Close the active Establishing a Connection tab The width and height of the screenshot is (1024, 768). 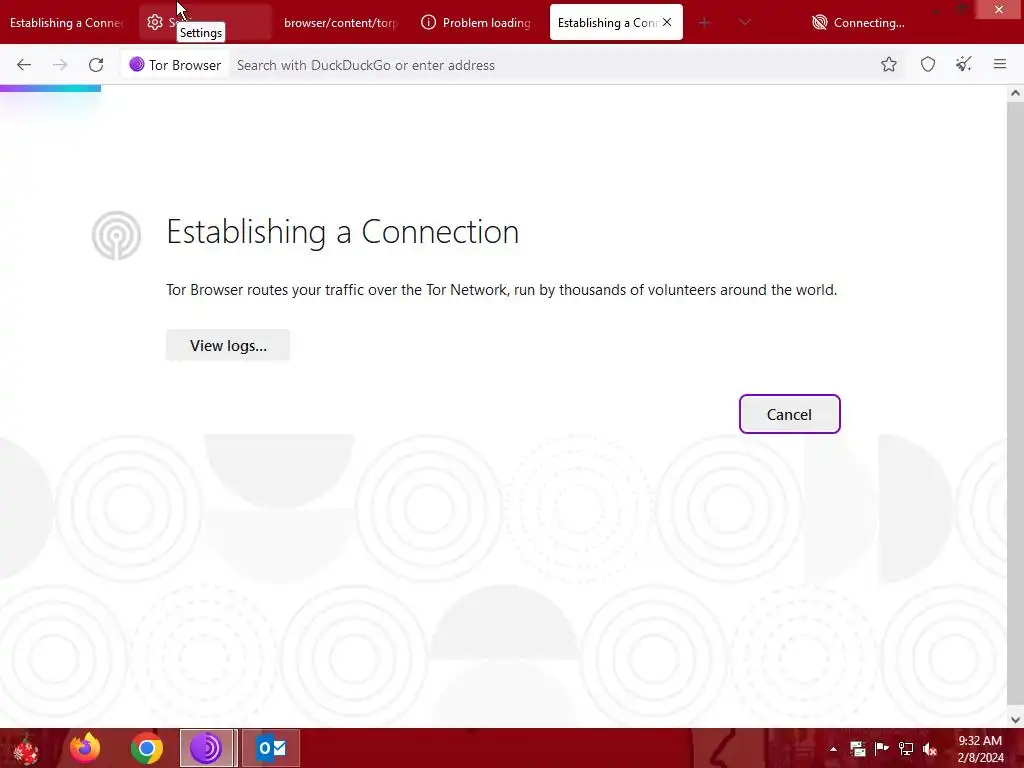667,22
